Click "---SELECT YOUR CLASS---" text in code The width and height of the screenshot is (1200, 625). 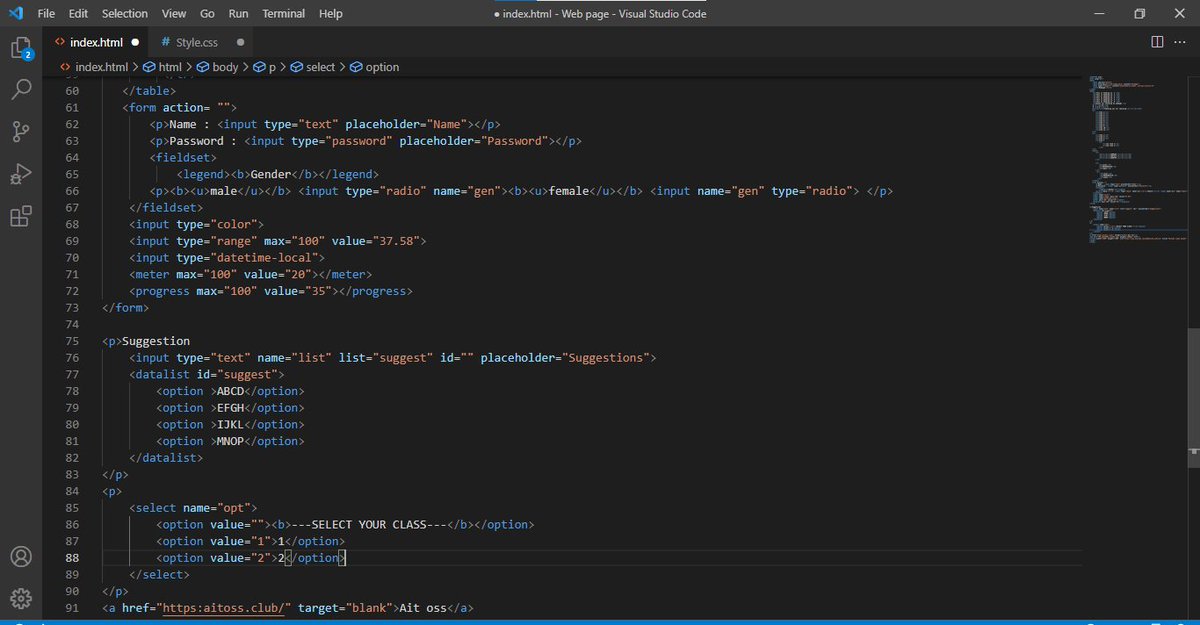pyautogui.click(x=368, y=525)
